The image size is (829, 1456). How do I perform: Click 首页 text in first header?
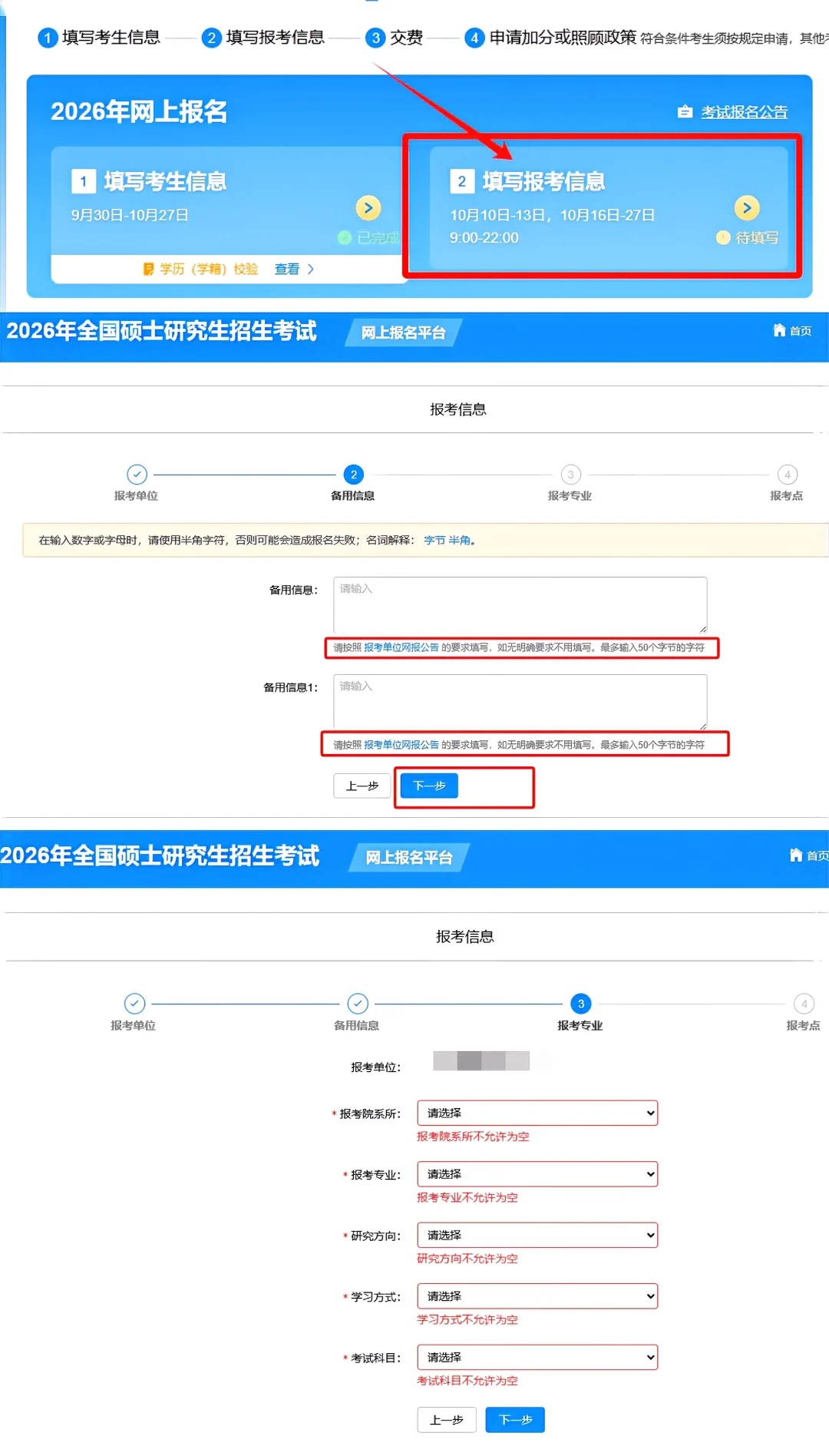[x=801, y=331]
